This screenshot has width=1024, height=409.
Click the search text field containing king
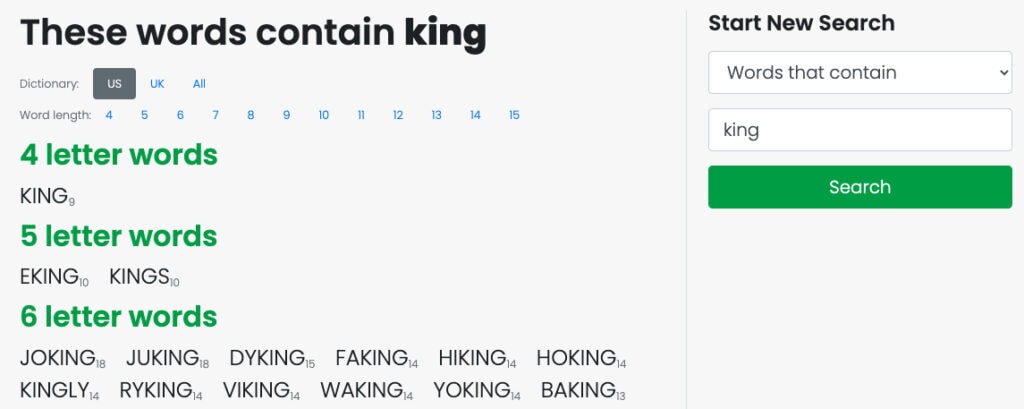point(860,130)
